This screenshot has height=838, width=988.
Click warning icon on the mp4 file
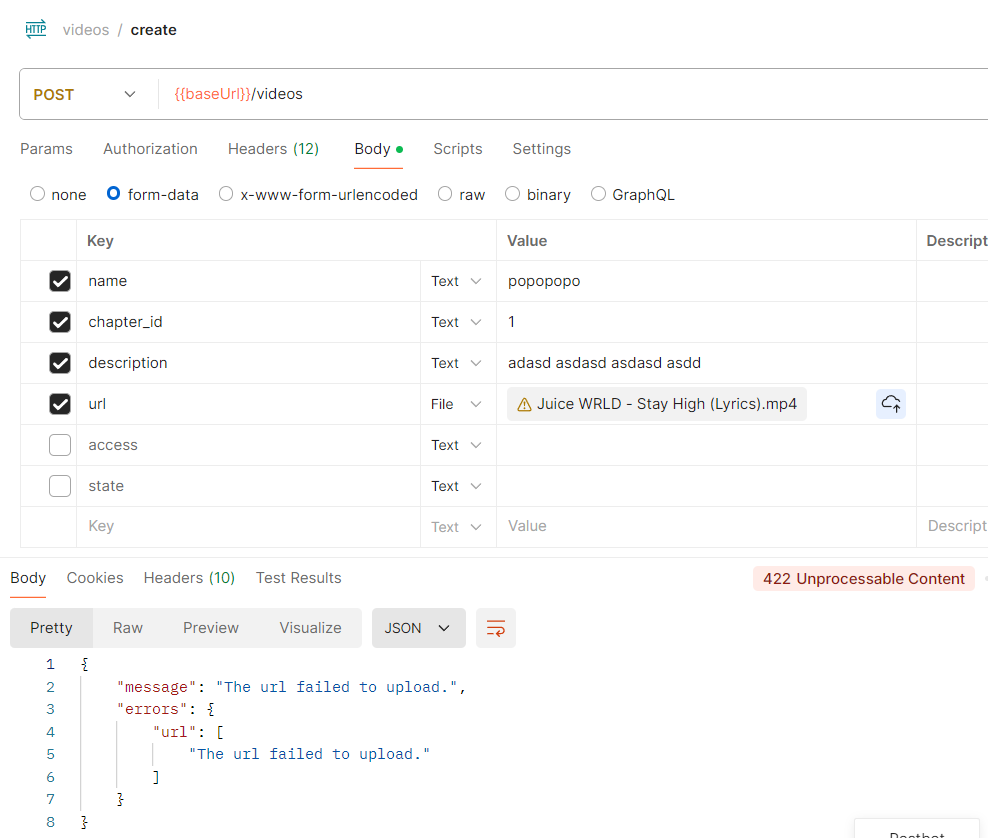tap(524, 405)
